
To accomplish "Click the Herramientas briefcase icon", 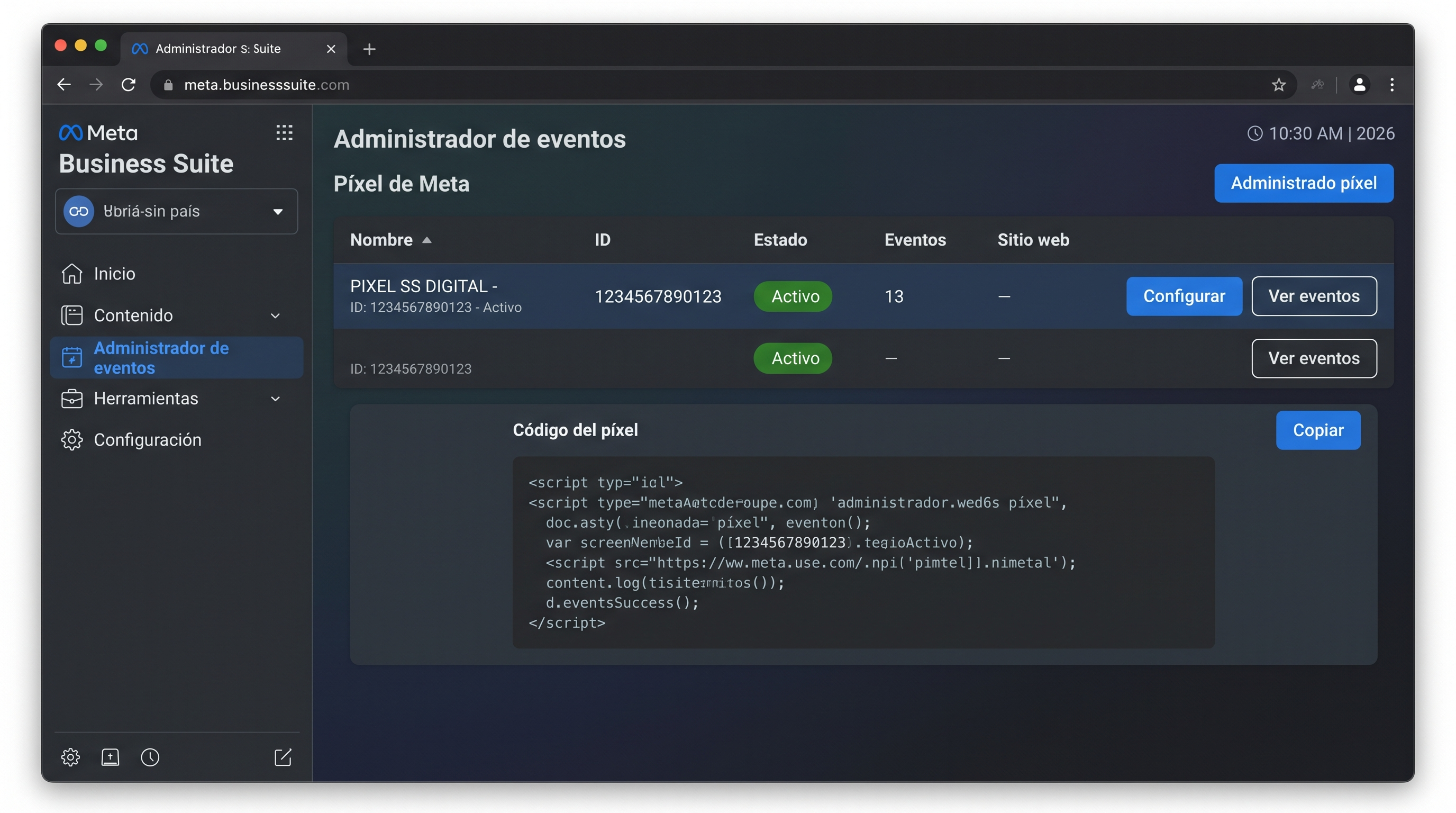I will [x=72, y=399].
